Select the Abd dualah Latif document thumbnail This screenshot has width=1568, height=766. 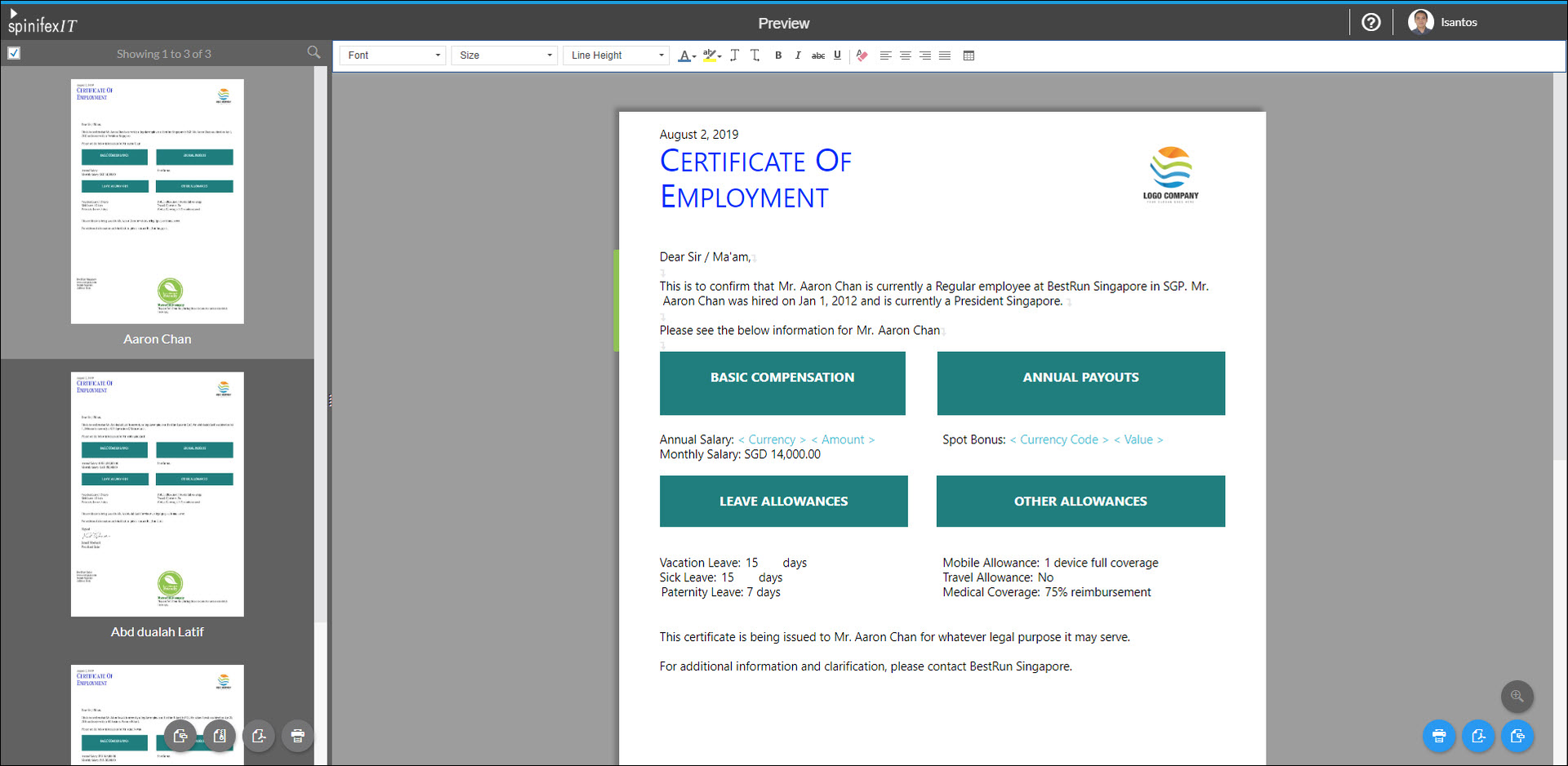click(157, 494)
